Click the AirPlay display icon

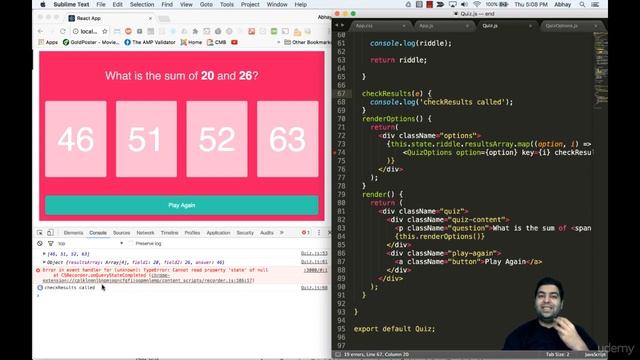pos(453,4)
